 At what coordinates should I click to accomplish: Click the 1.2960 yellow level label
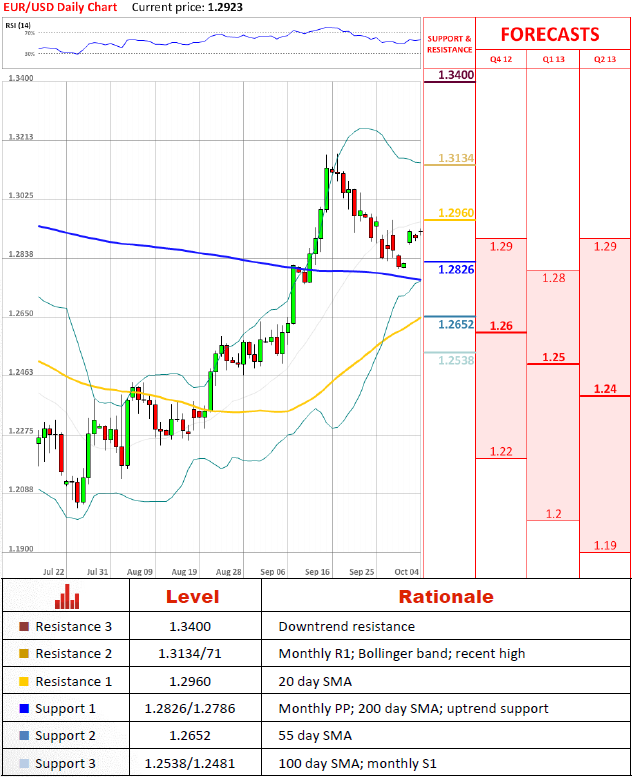click(455, 213)
